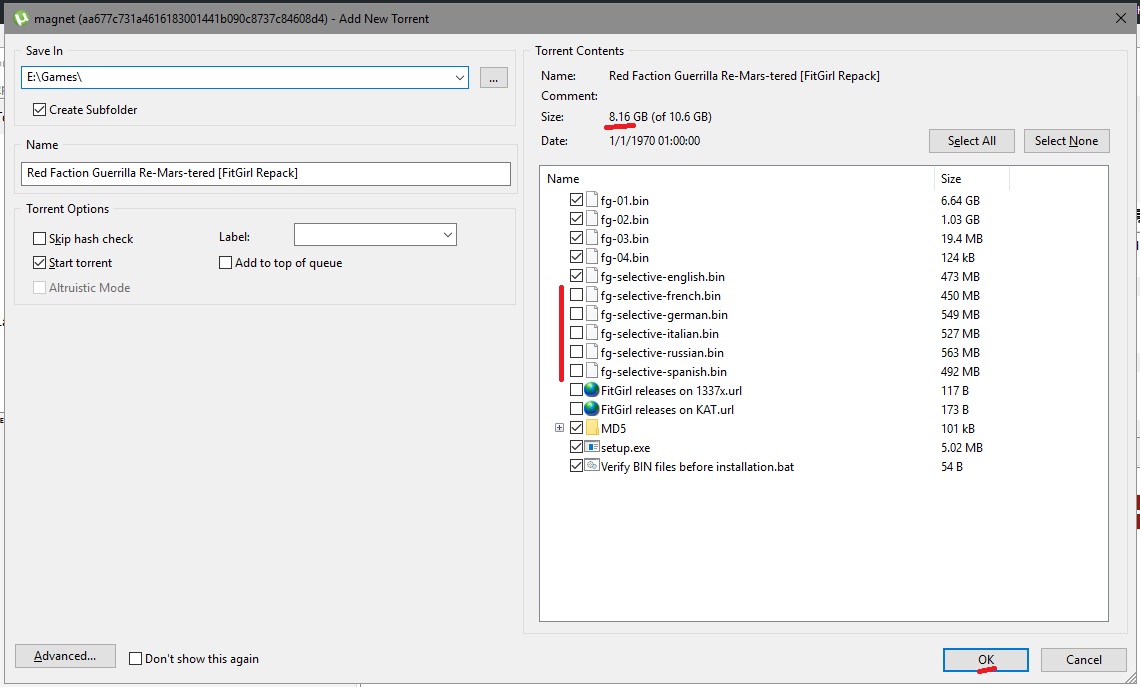Viewport: 1140px width, 687px height.
Task: Enable the Skip hash check checkbox
Action: click(40, 239)
